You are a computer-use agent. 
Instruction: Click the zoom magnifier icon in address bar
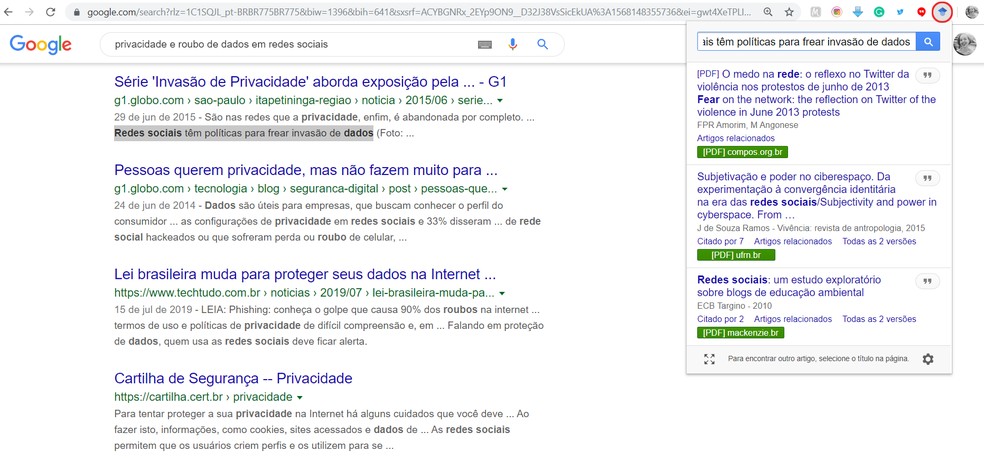tap(768, 12)
